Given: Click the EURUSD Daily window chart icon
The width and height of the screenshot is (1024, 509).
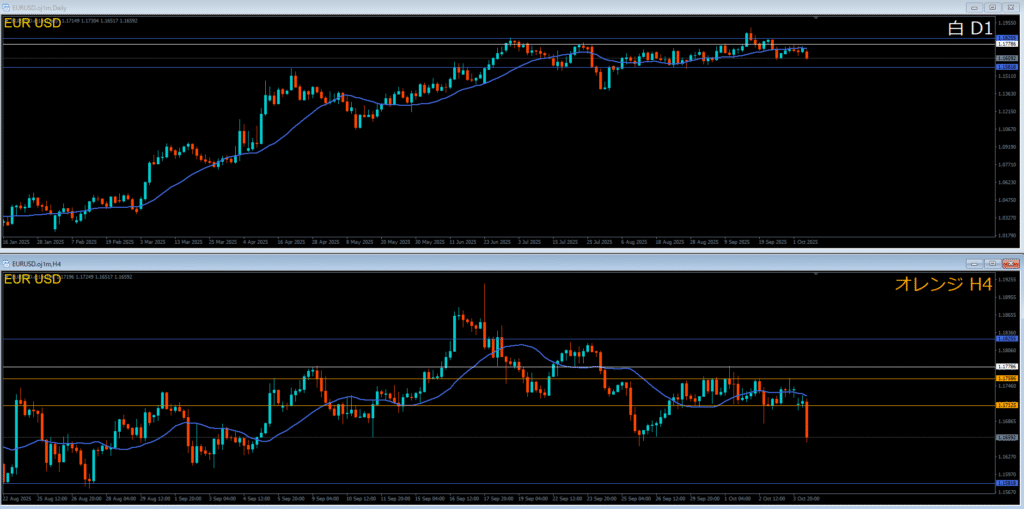Looking at the screenshot, I should pos(6,7).
